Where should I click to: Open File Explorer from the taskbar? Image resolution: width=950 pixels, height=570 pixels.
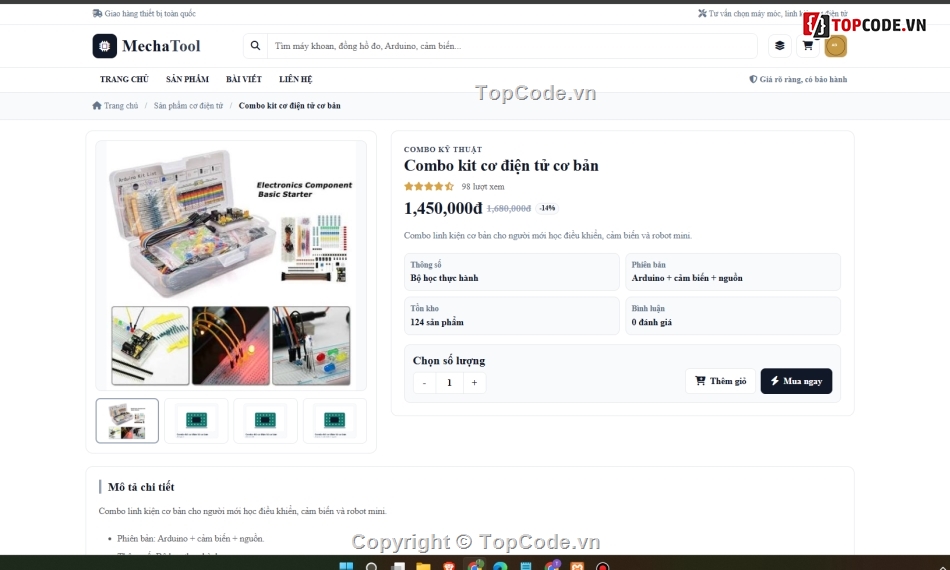click(423, 566)
